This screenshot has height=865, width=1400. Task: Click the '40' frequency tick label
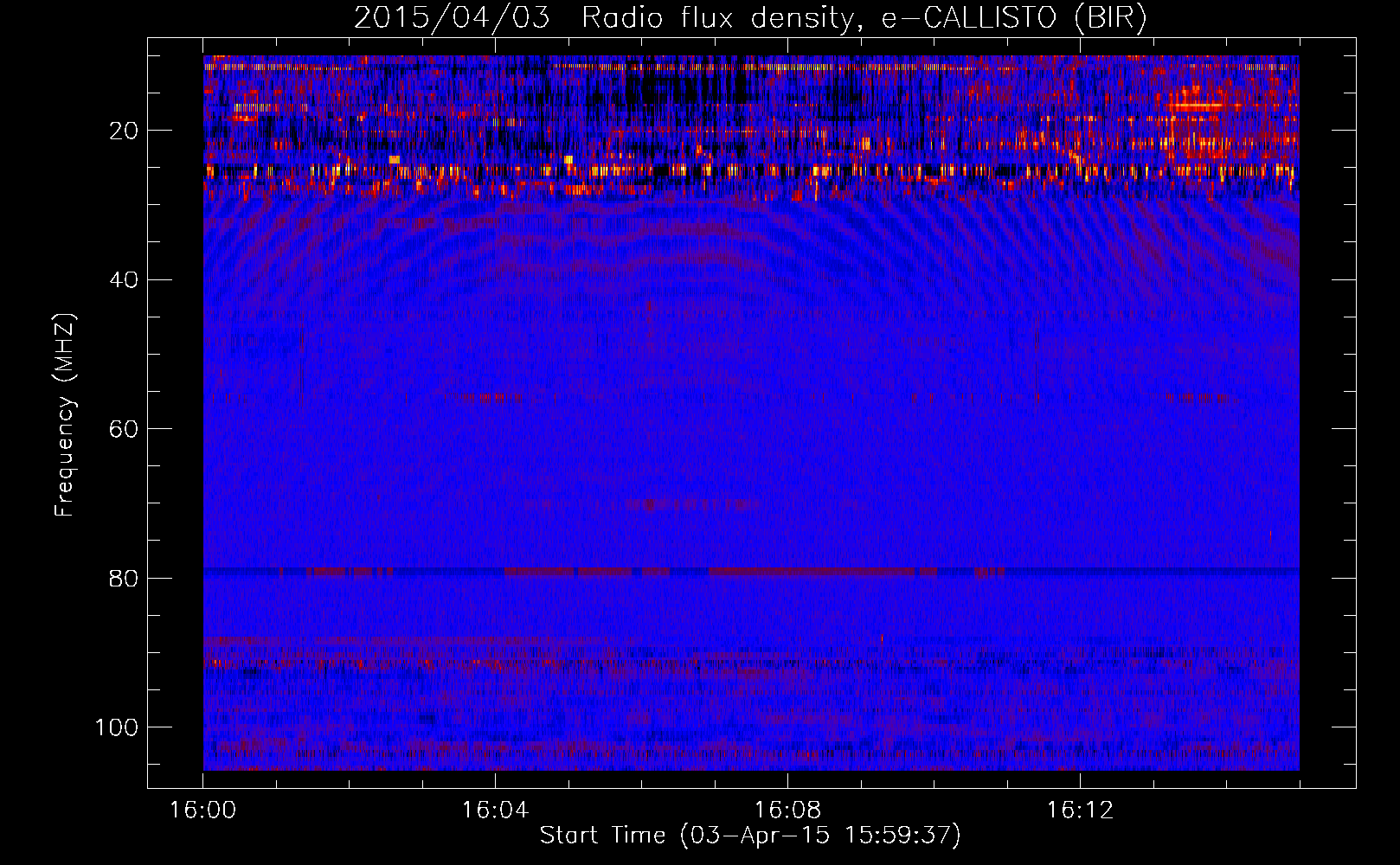(x=125, y=279)
